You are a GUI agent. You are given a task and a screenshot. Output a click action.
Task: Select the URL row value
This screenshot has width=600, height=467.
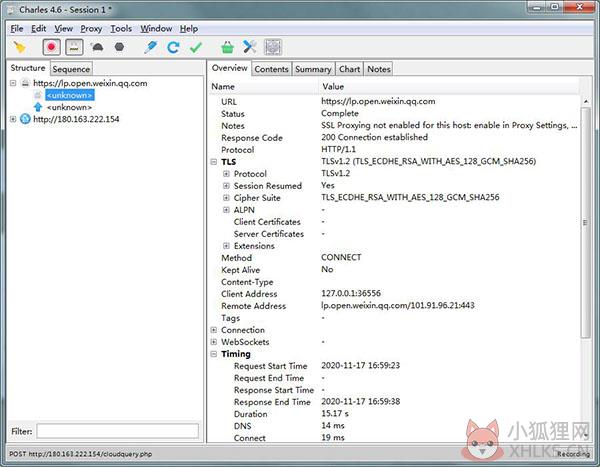(x=378, y=101)
